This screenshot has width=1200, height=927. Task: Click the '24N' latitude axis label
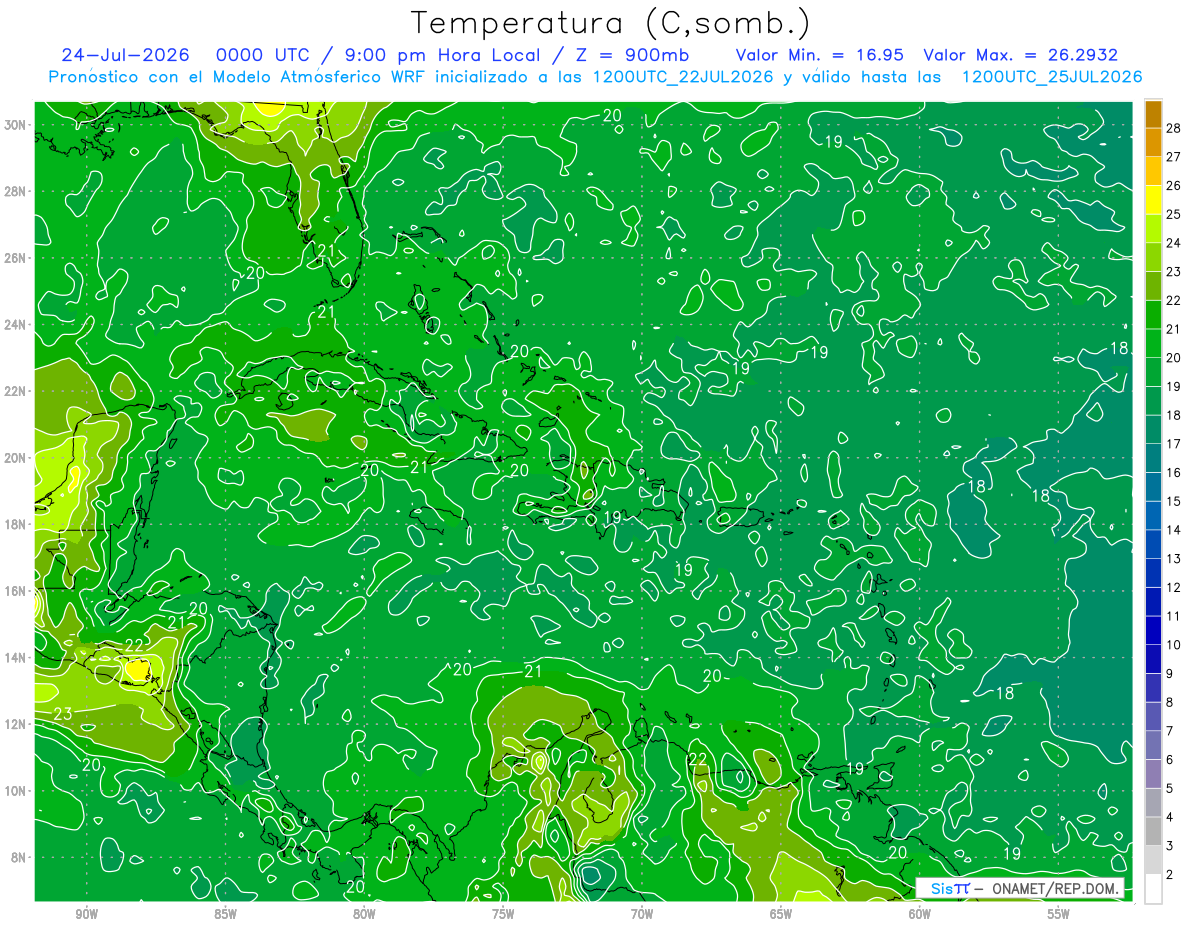(x=17, y=325)
